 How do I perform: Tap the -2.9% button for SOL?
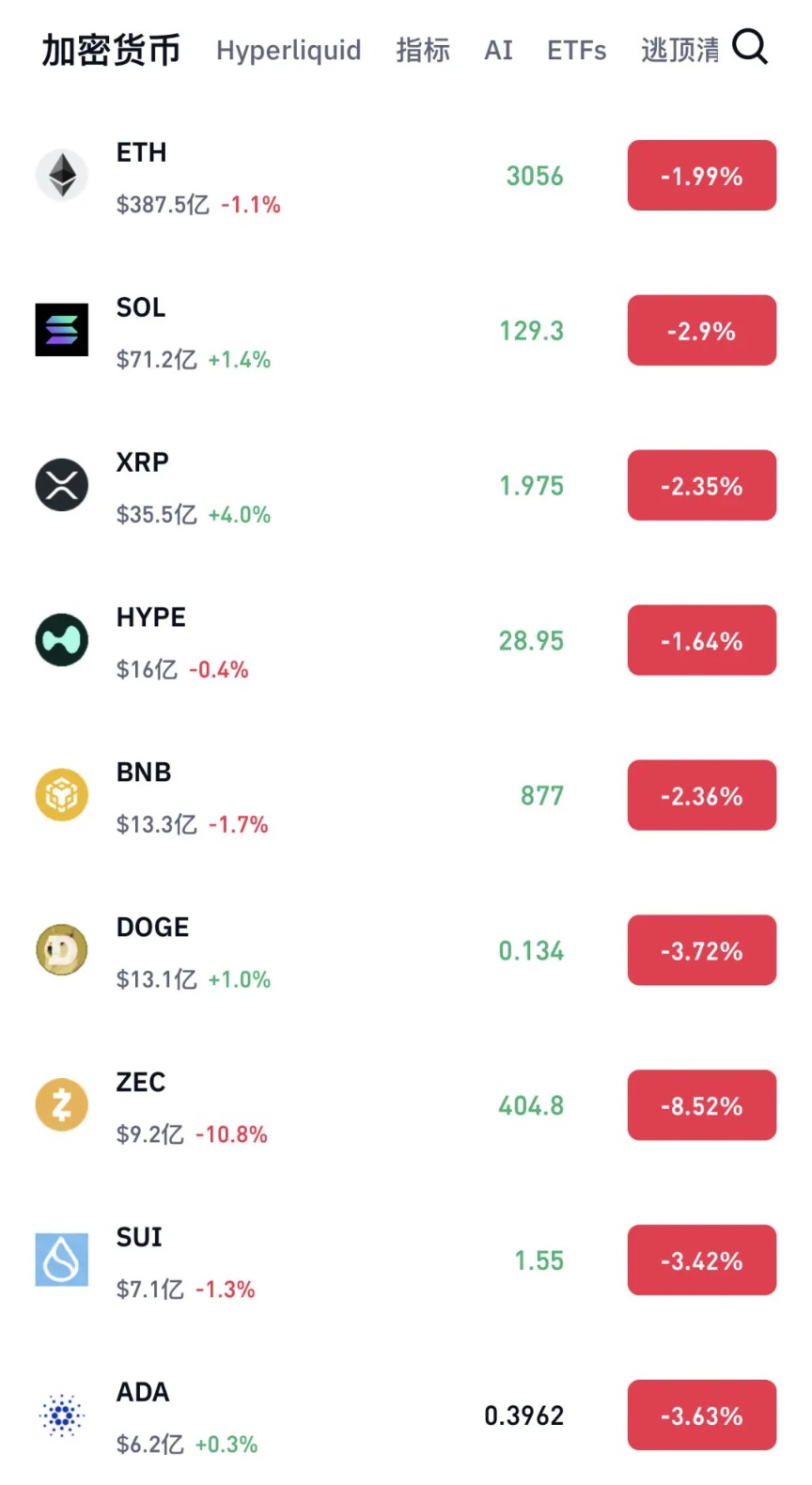click(701, 331)
